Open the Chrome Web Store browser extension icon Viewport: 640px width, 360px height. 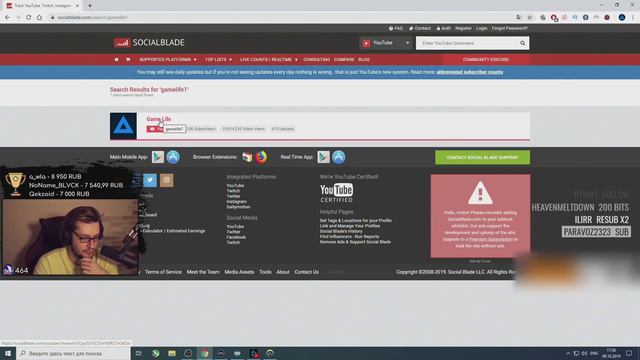coord(247,157)
